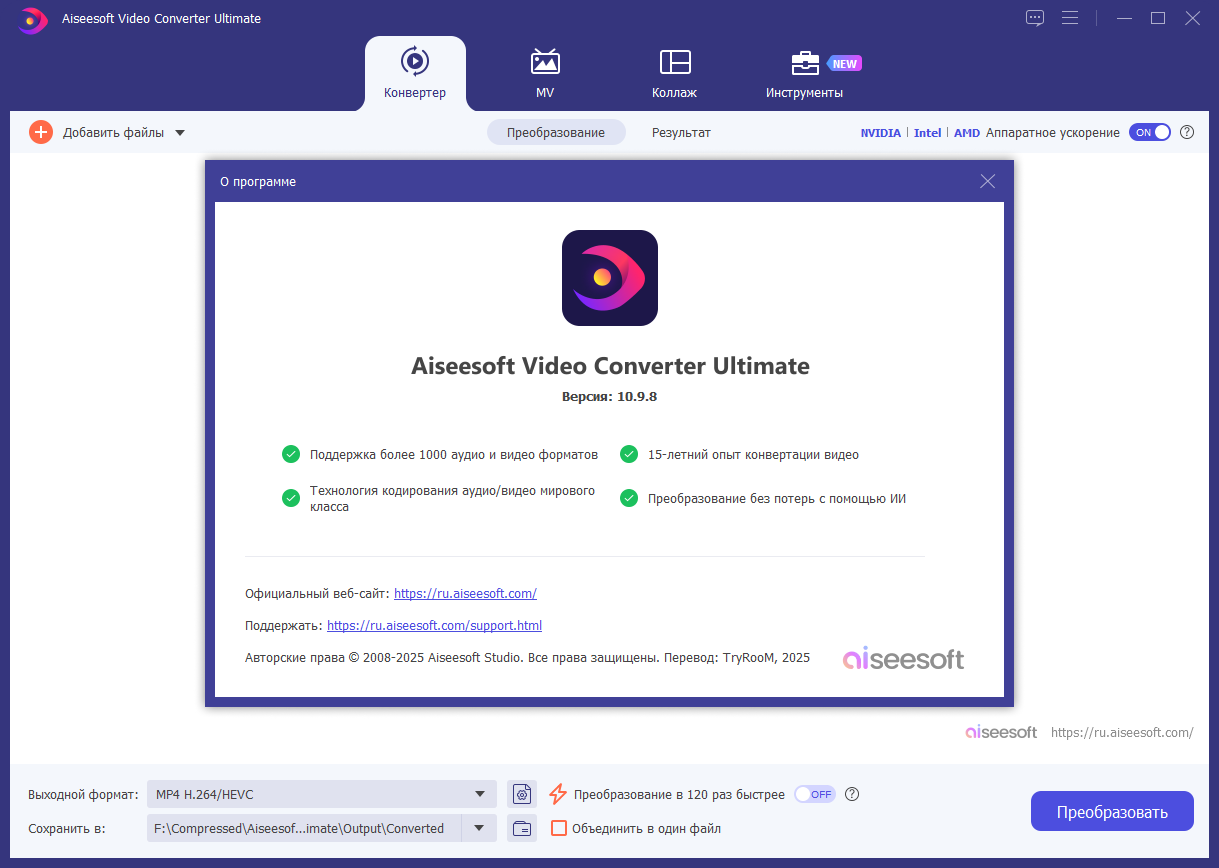Click the orange plus add files icon

point(41,132)
